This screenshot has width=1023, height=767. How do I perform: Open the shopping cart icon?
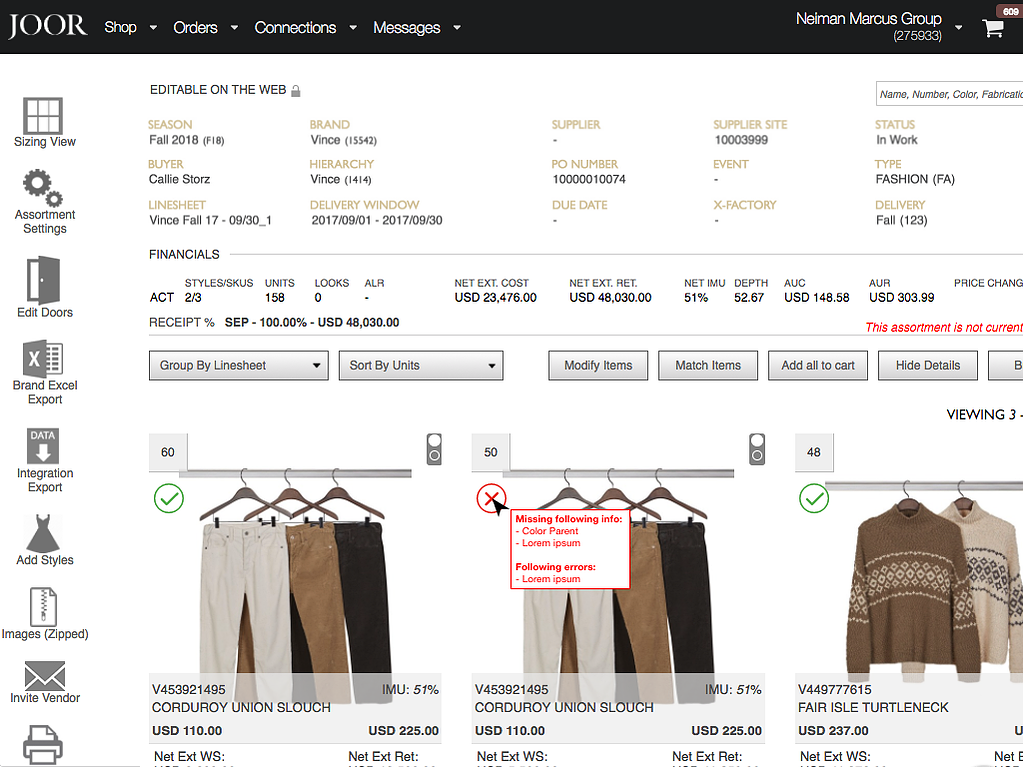point(993,28)
